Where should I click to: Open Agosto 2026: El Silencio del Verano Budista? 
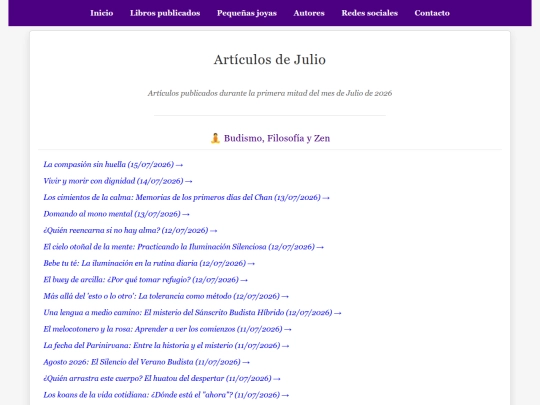click(x=146, y=362)
